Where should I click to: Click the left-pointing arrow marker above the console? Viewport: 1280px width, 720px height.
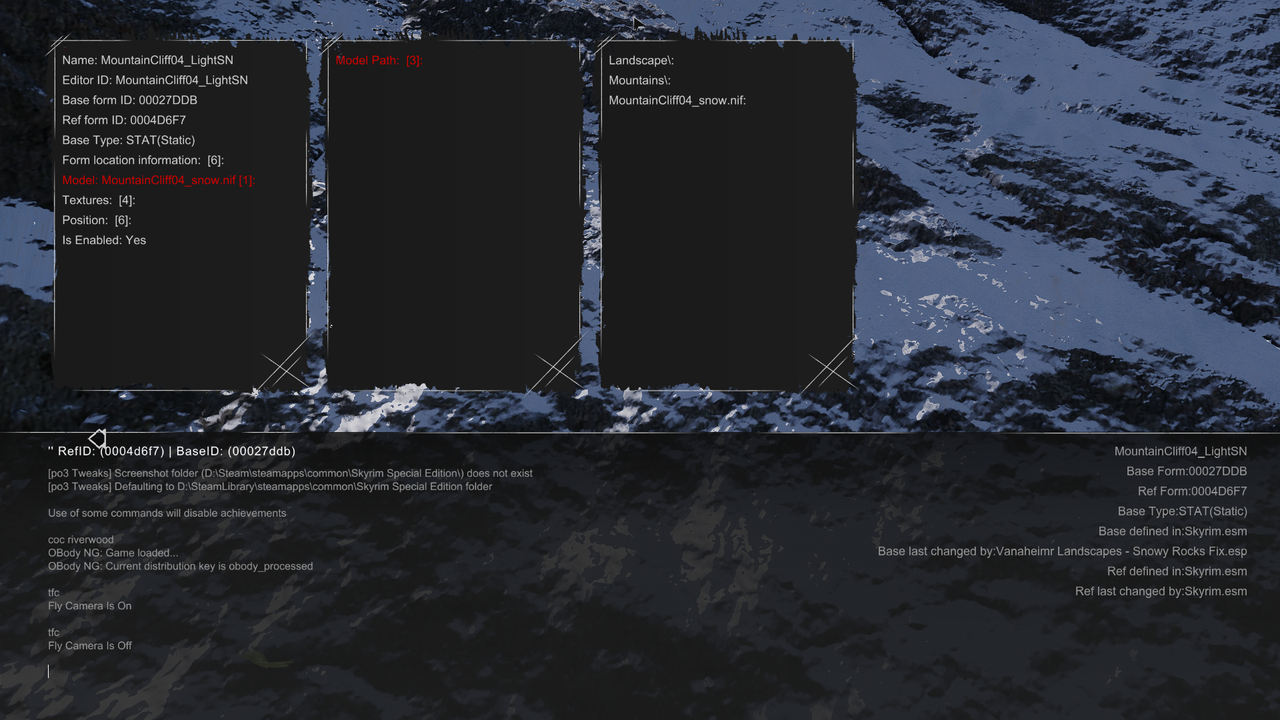pos(97,439)
